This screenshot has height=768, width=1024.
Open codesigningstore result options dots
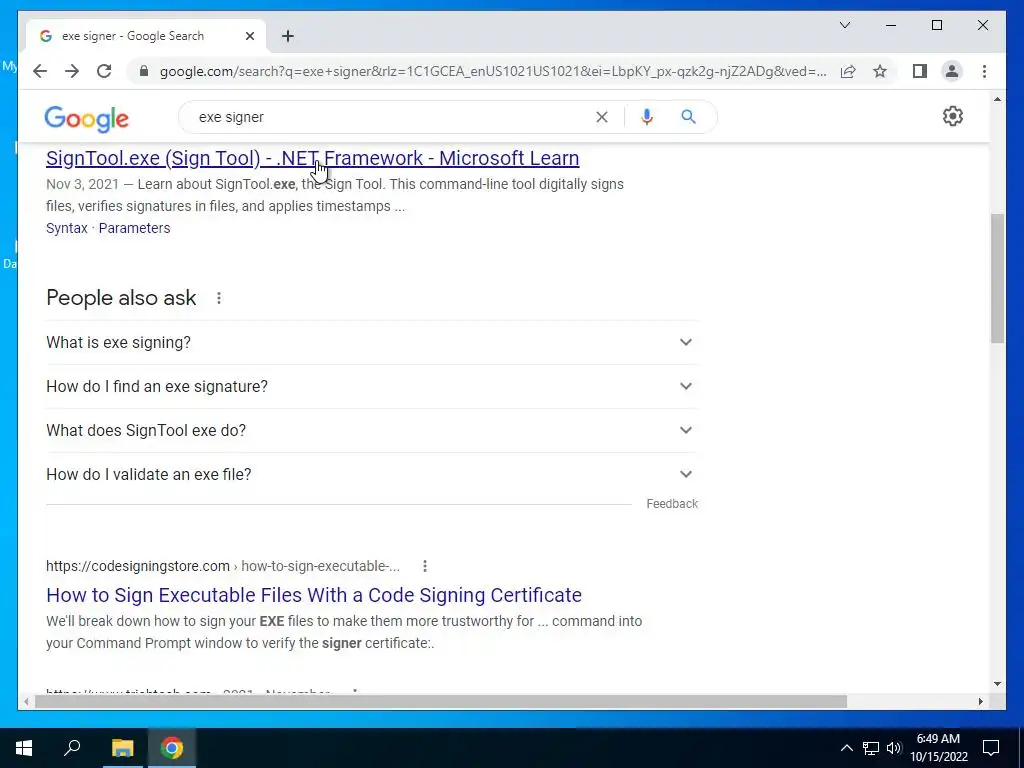pyautogui.click(x=424, y=566)
